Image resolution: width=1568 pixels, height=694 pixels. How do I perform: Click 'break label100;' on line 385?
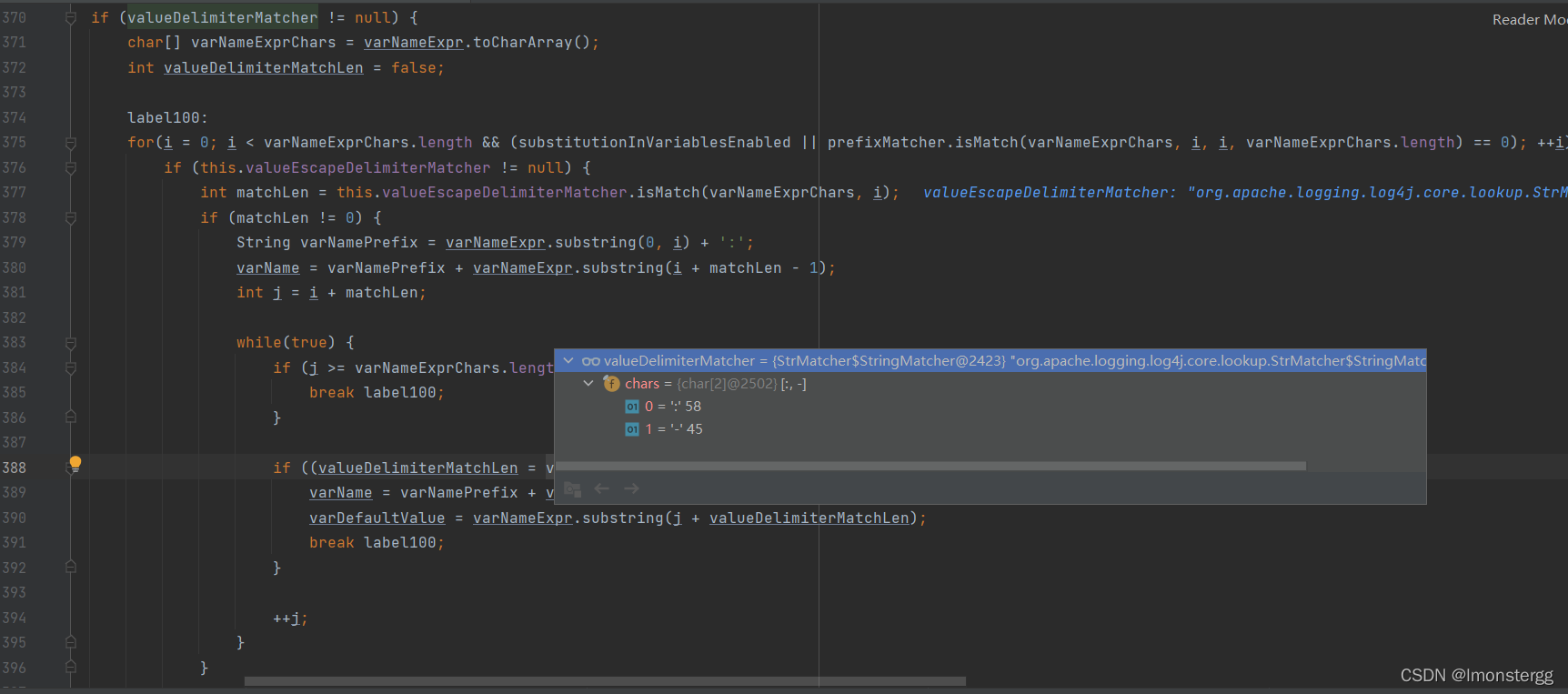tap(377, 393)
